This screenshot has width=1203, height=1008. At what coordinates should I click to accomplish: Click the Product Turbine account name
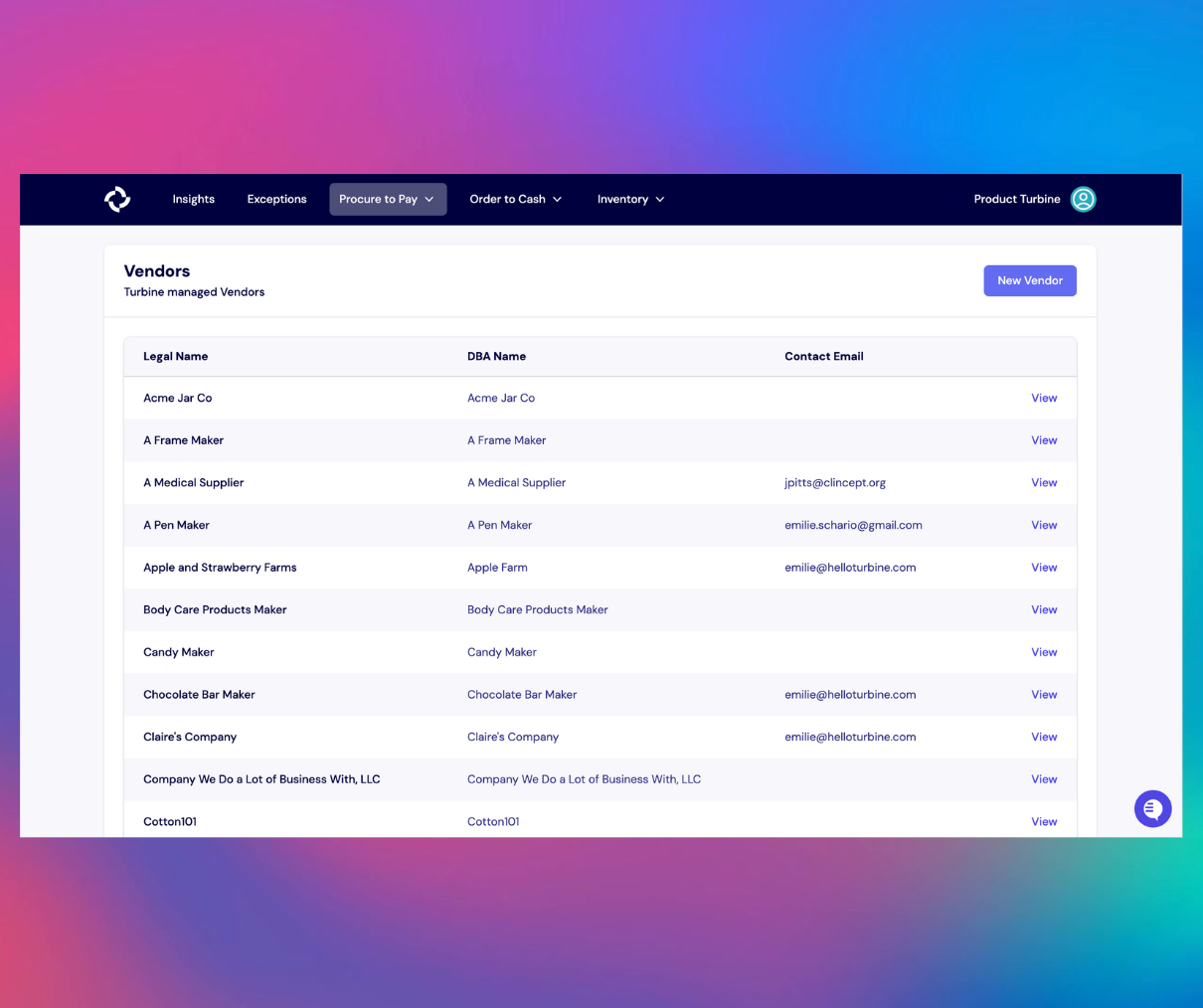(1016, 199)
